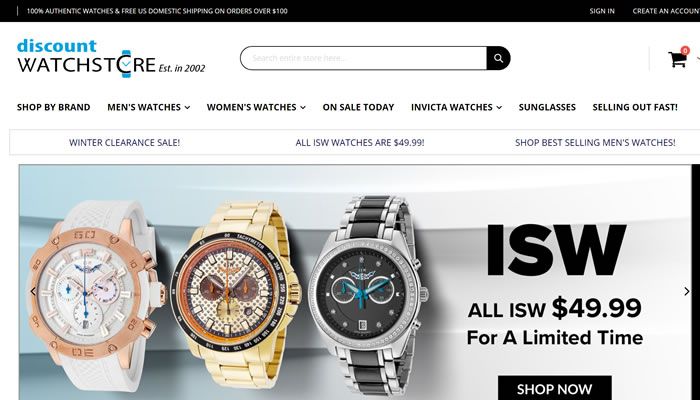Open the shopping cart icon
This screenshot has width=700, height=400.
677,59
